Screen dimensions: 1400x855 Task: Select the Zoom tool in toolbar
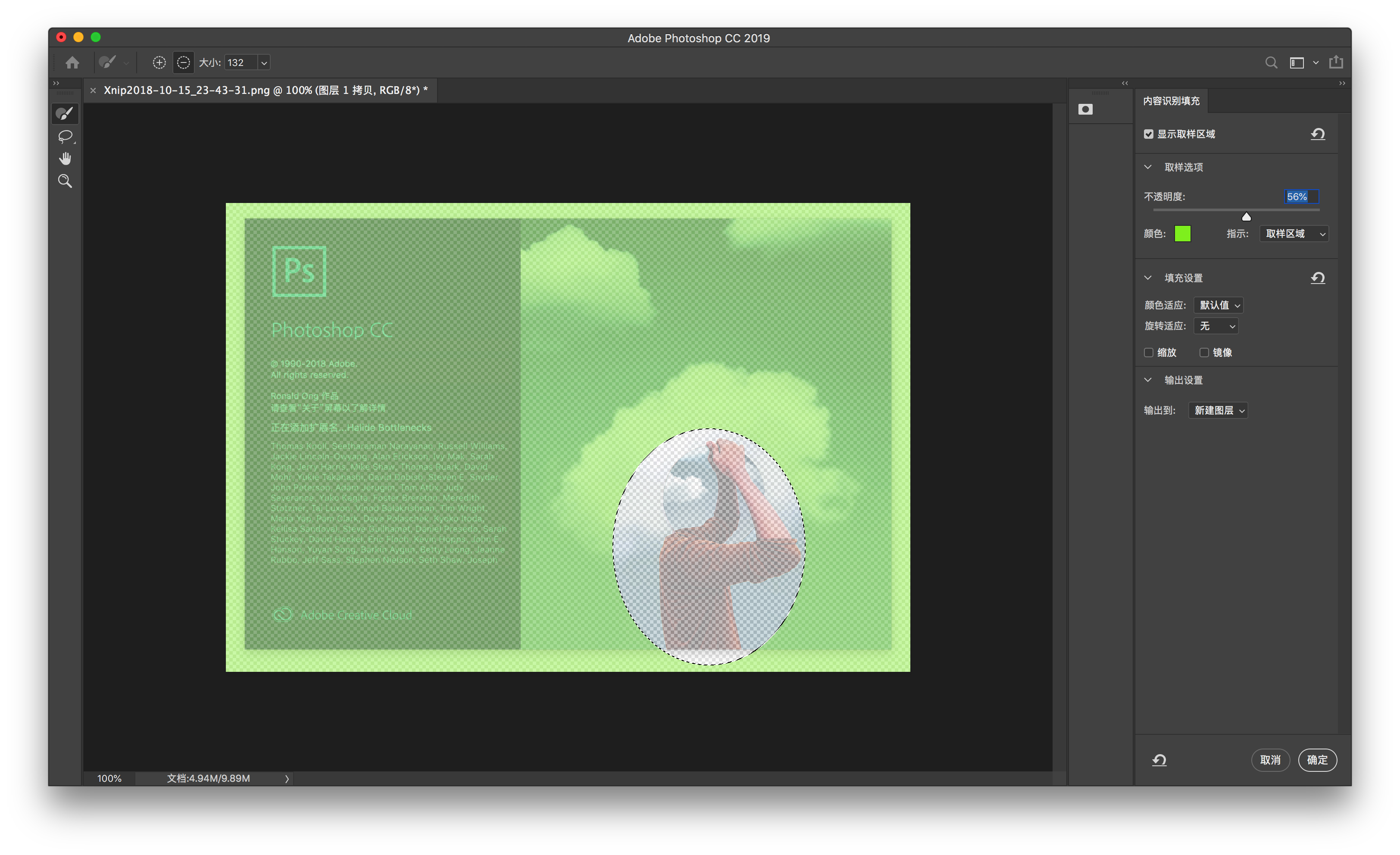(66, 181)
